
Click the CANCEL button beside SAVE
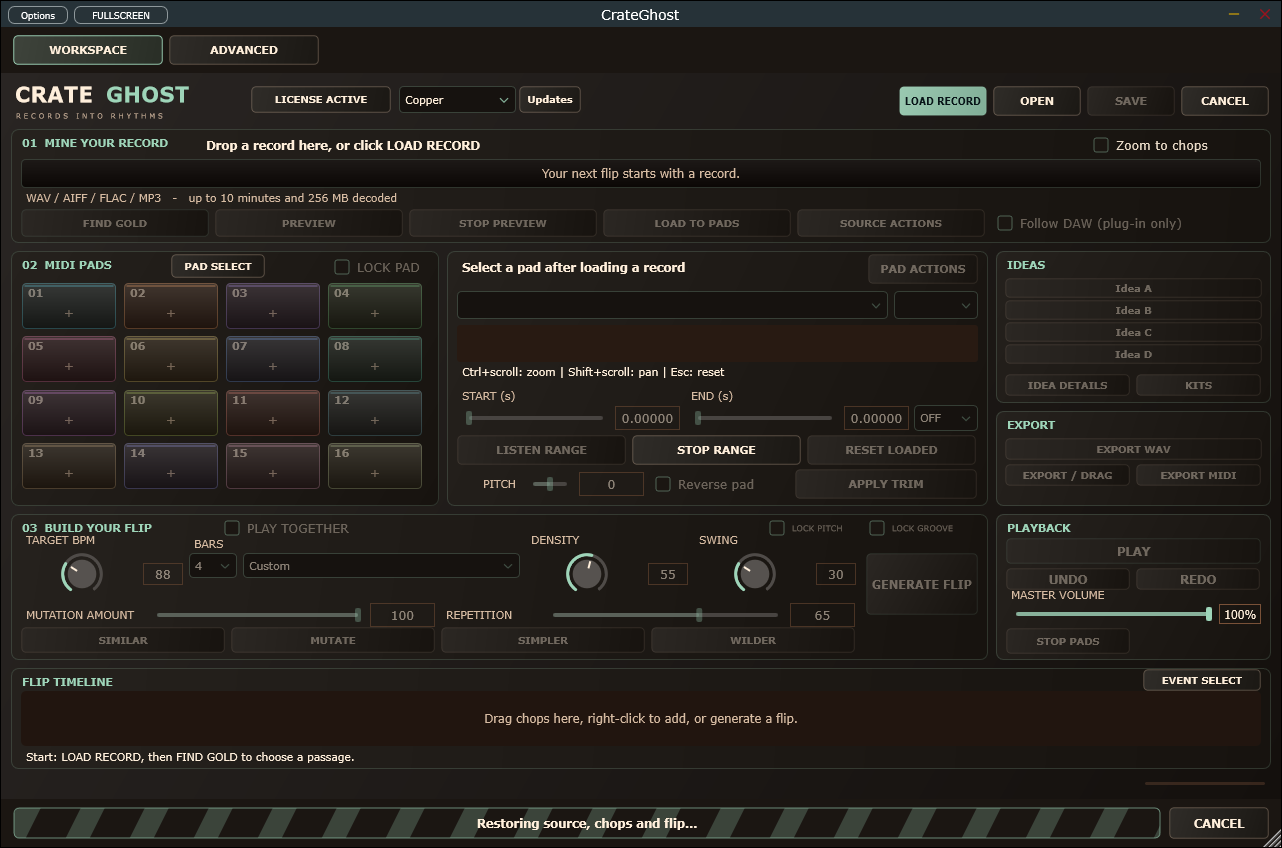[1225, 101]
